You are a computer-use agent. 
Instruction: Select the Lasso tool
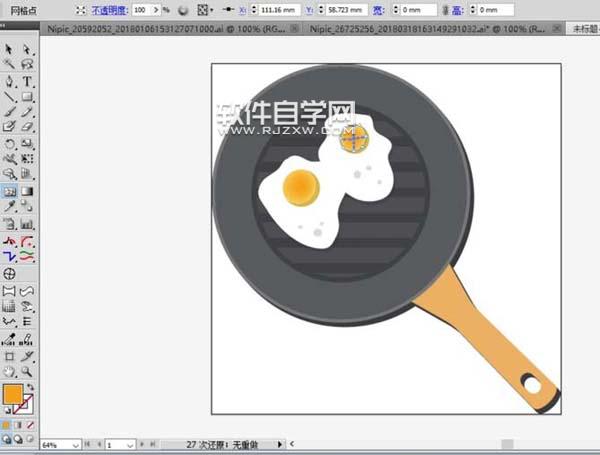[x=27, y=64]
